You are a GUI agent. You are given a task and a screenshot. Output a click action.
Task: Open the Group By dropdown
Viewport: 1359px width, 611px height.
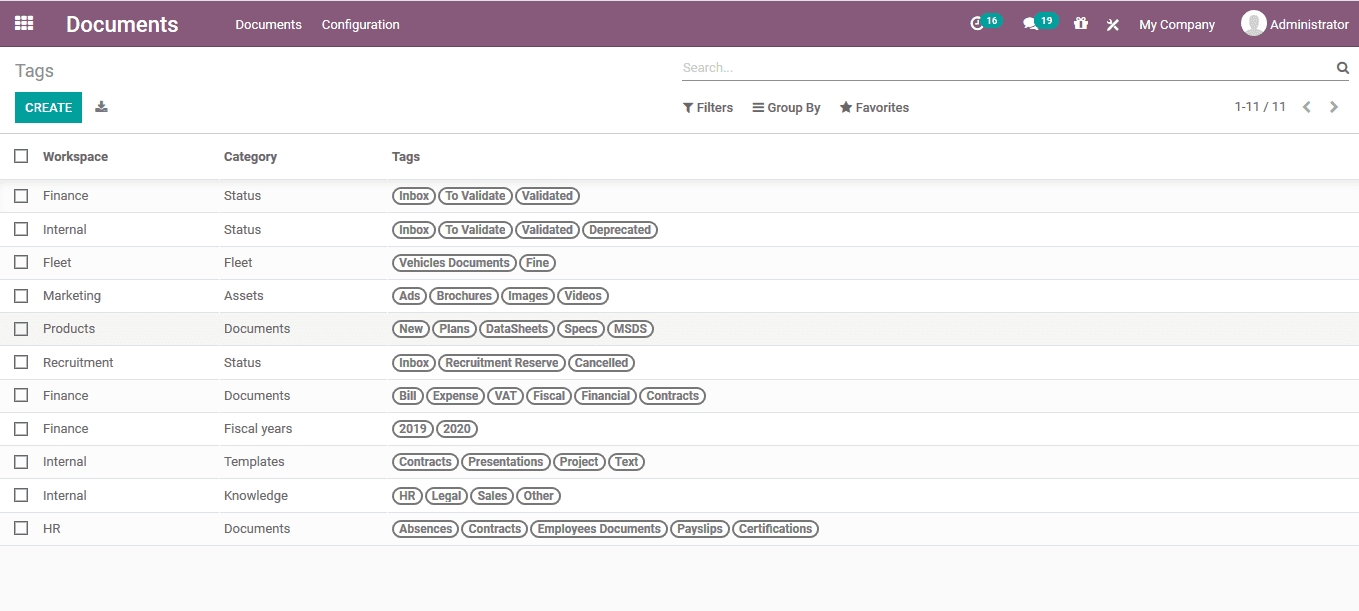pos(786,108)
